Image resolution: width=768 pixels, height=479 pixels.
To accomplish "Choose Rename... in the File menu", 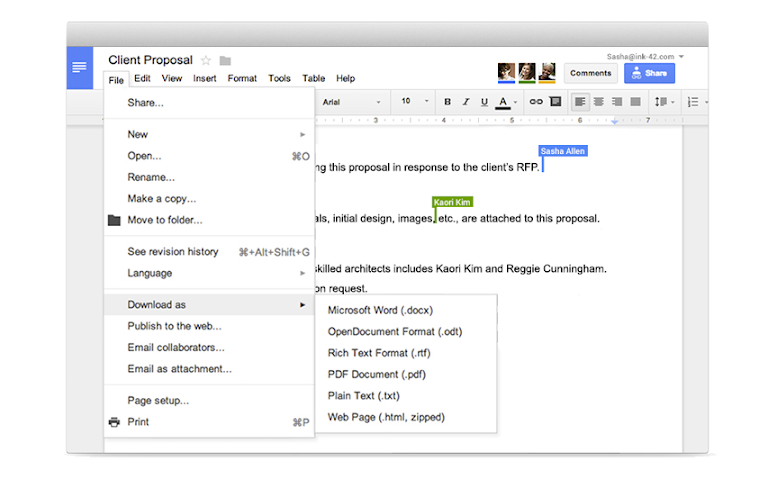I will point(209,177).
